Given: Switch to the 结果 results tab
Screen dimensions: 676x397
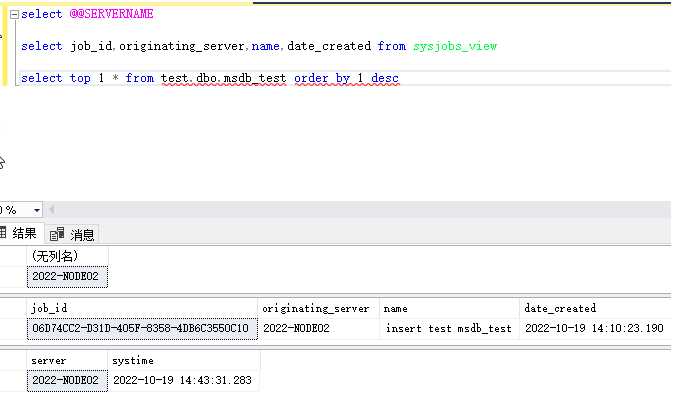Looking at the screenshot, I should click(x=20, y=234).
